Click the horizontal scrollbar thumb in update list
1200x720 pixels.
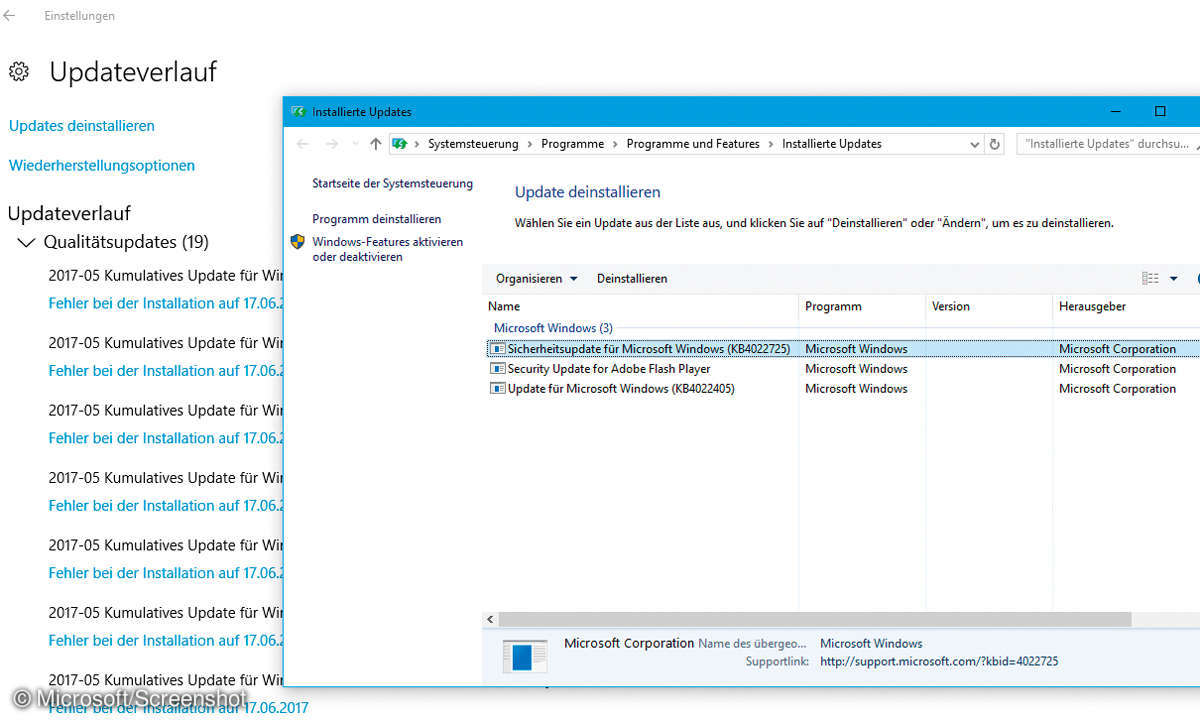tap(815, 620)
